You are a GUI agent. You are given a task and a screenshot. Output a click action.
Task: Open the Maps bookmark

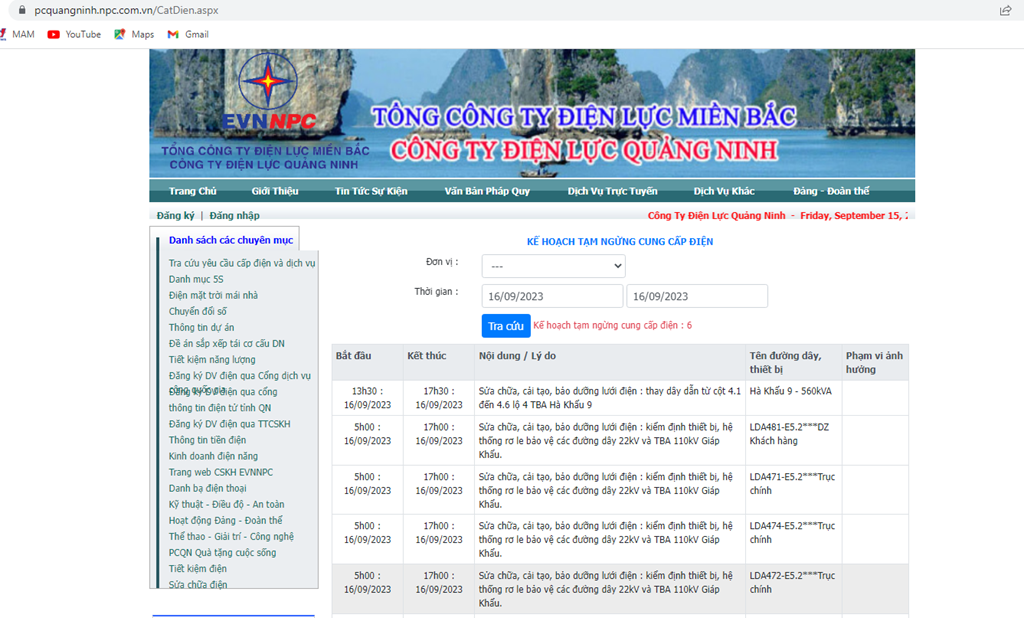pos(134,34)
